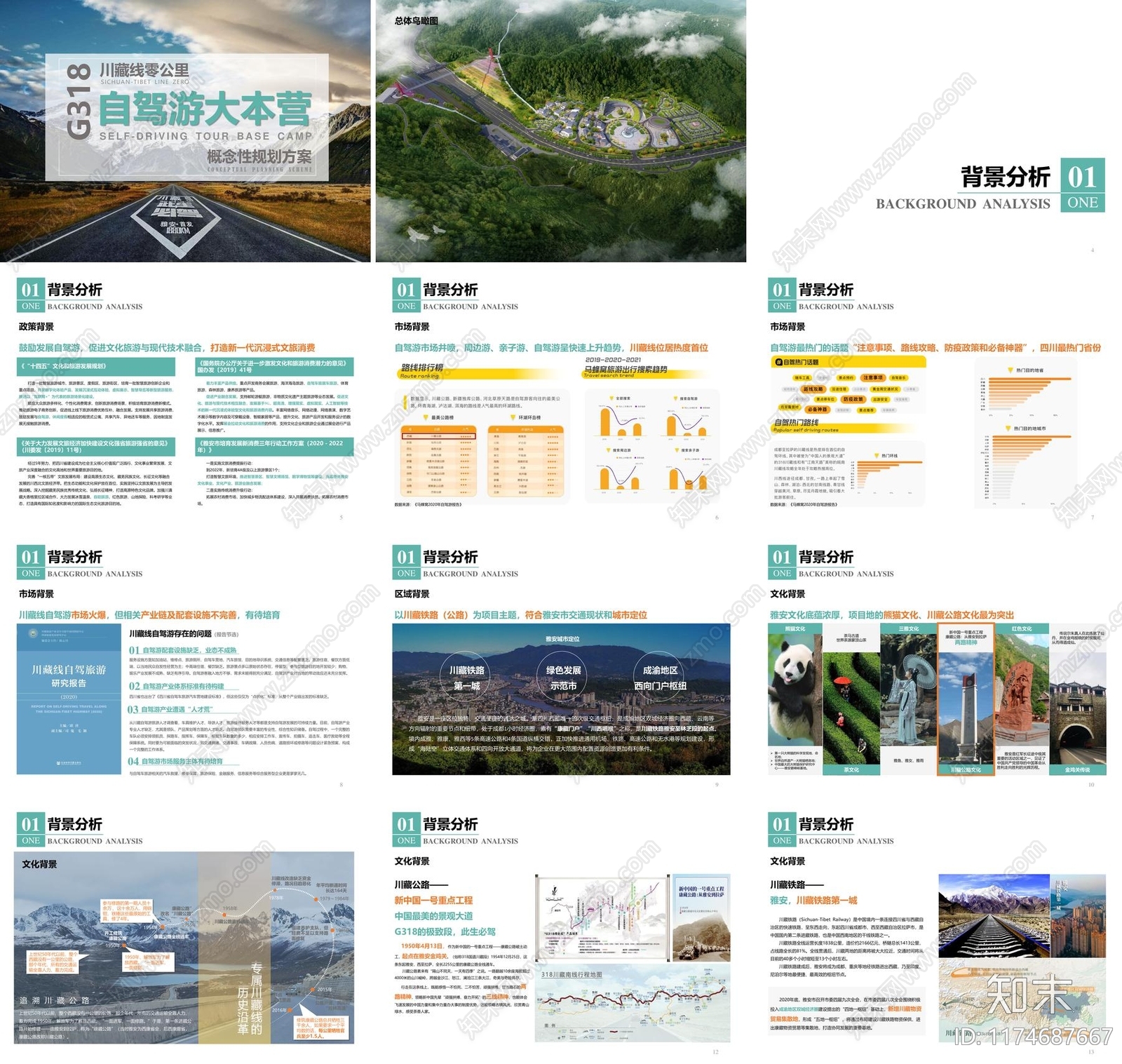Select headline 自驾游市场井喷、周边游、亲子游
Screen dimensions: 1122x1064
coord(551,348)
